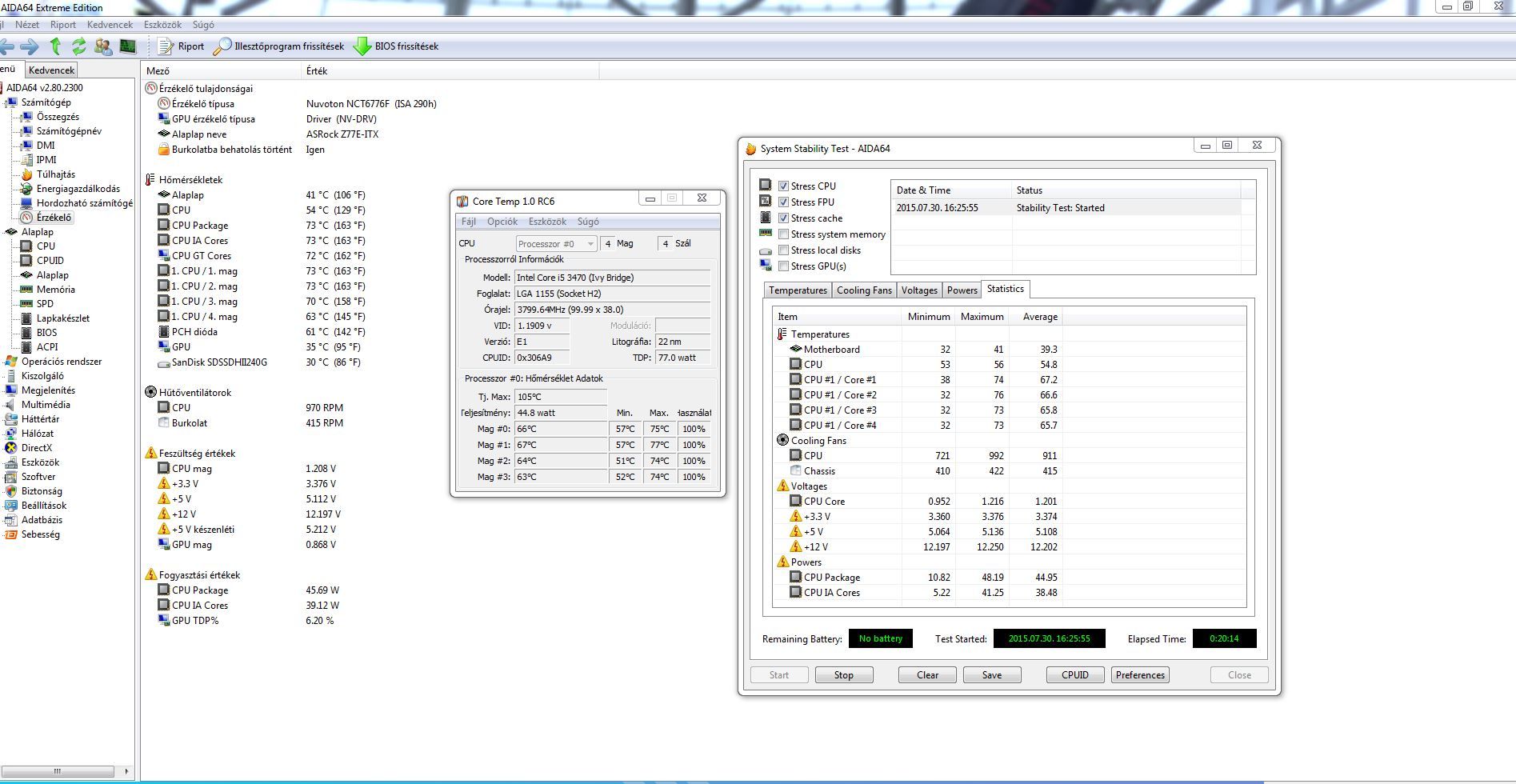Open the Riport menu in menu bar
The height and width of the screenshot is (784, 1516).
(63, 25)
